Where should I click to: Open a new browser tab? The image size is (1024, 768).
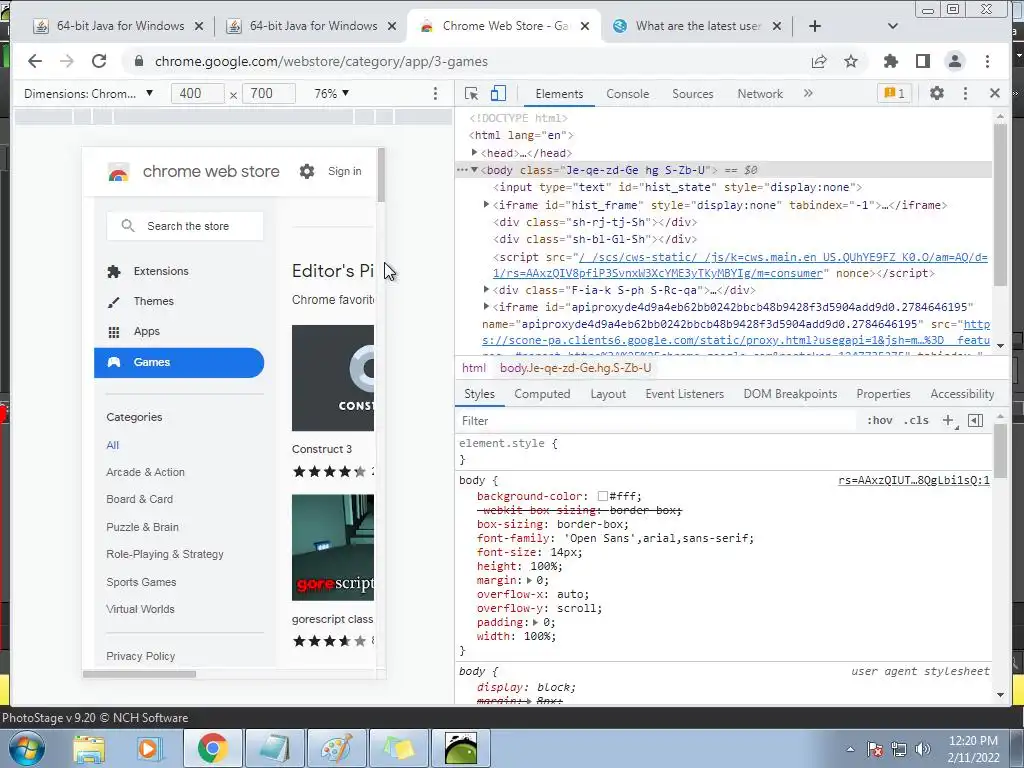coord(815,26)
